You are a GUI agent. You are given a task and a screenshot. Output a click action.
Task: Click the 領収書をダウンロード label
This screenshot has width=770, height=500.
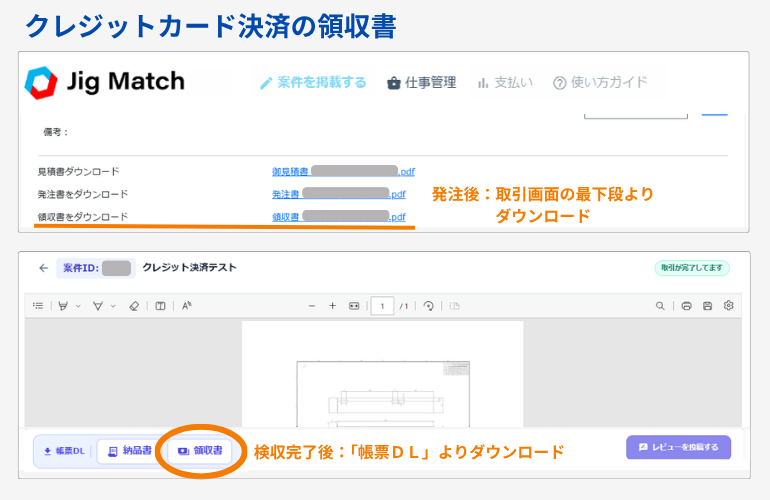pos(83,217)
